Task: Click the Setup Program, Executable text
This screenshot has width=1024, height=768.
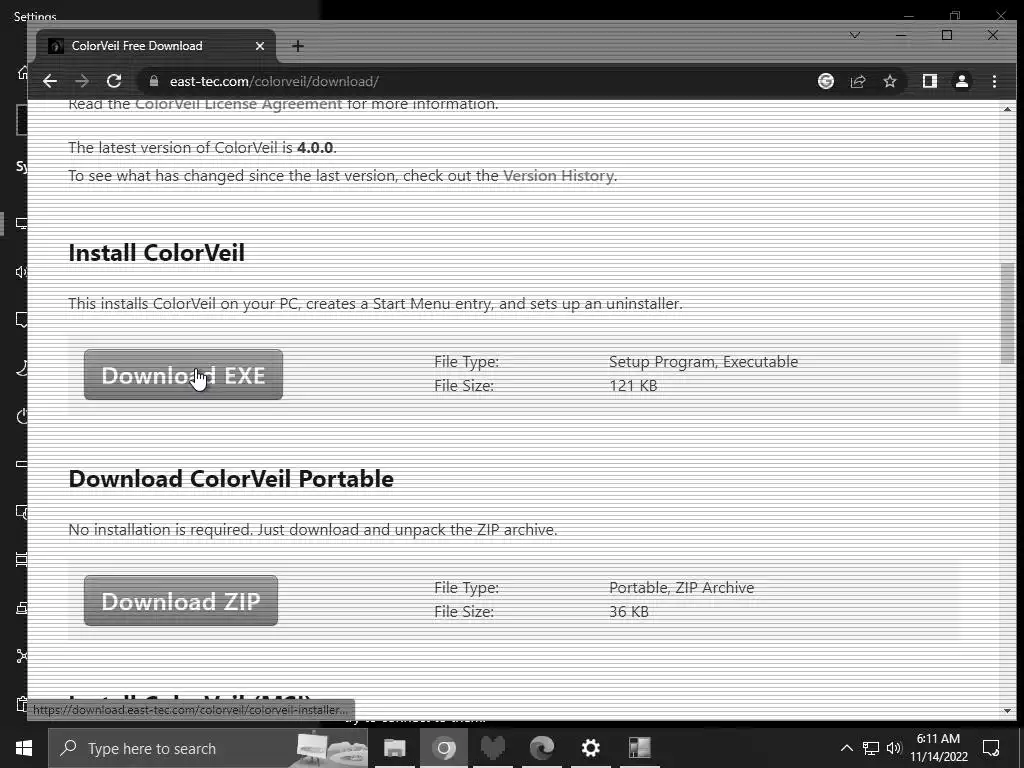Action: (703, 362)
